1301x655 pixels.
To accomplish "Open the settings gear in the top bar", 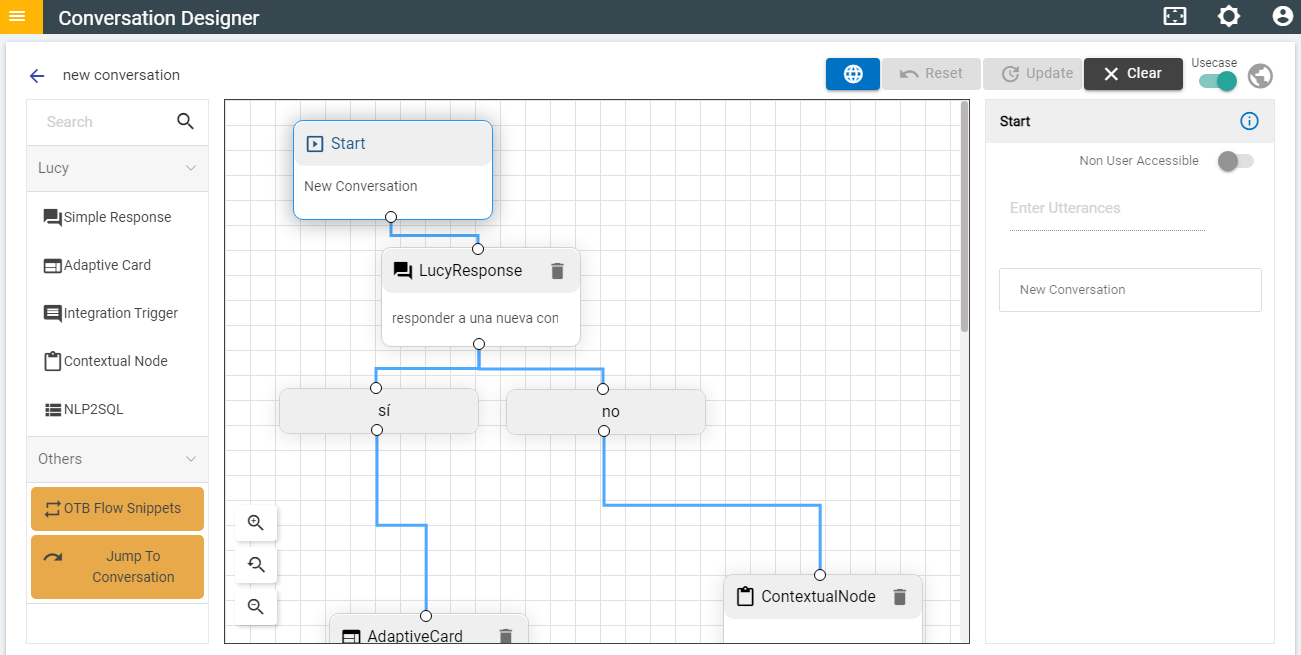I will (1228, 17).
